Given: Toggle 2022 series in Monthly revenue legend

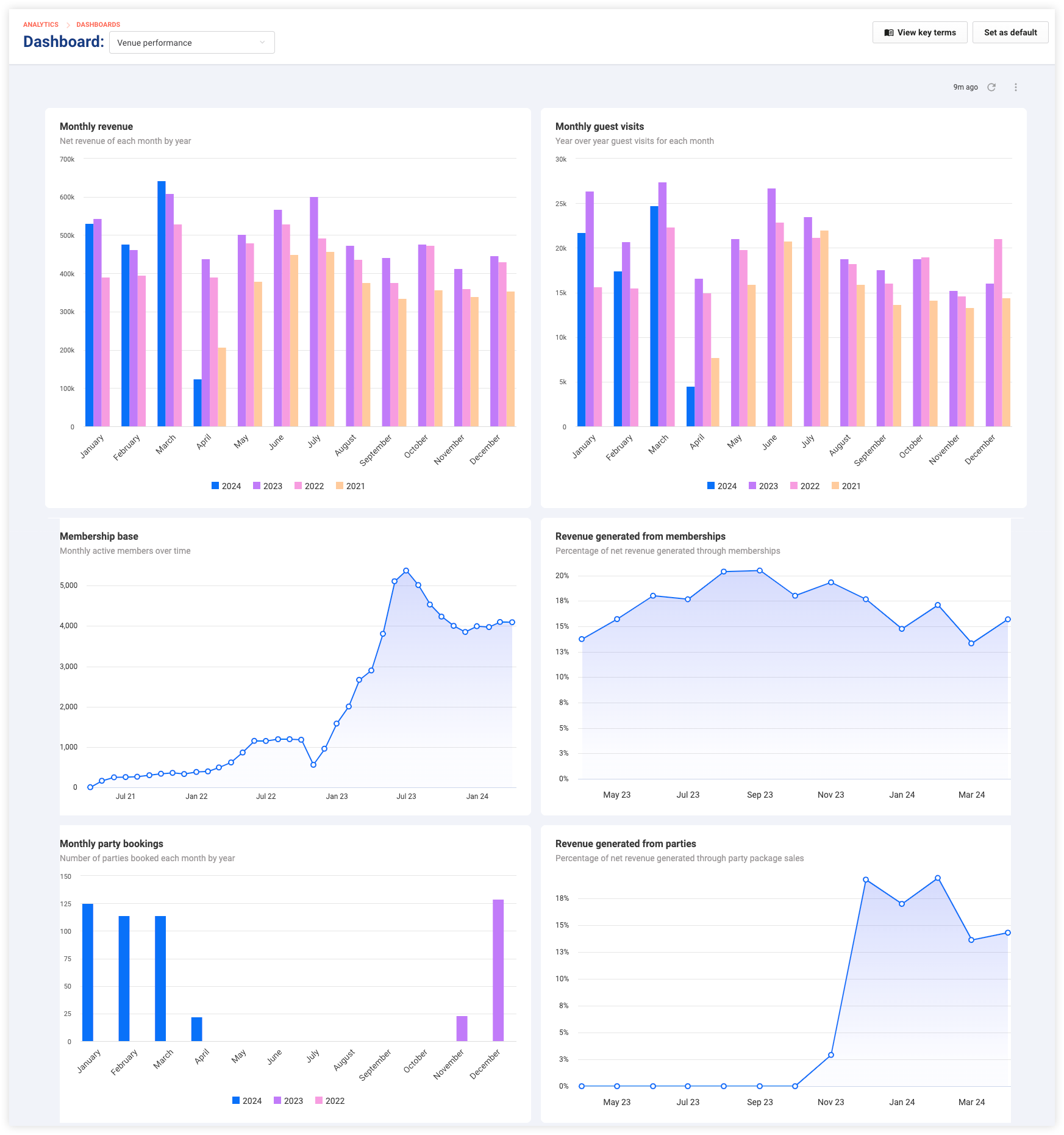Looking at the screenshot, I should (309, 486).
